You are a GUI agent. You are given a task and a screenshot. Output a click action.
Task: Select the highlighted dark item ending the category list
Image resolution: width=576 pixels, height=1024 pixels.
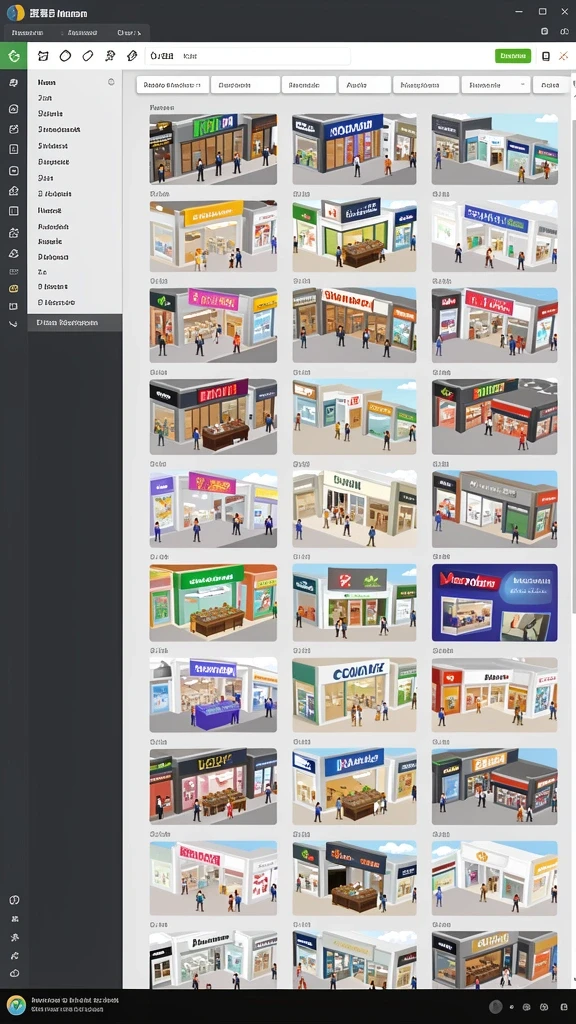point(74,323)
